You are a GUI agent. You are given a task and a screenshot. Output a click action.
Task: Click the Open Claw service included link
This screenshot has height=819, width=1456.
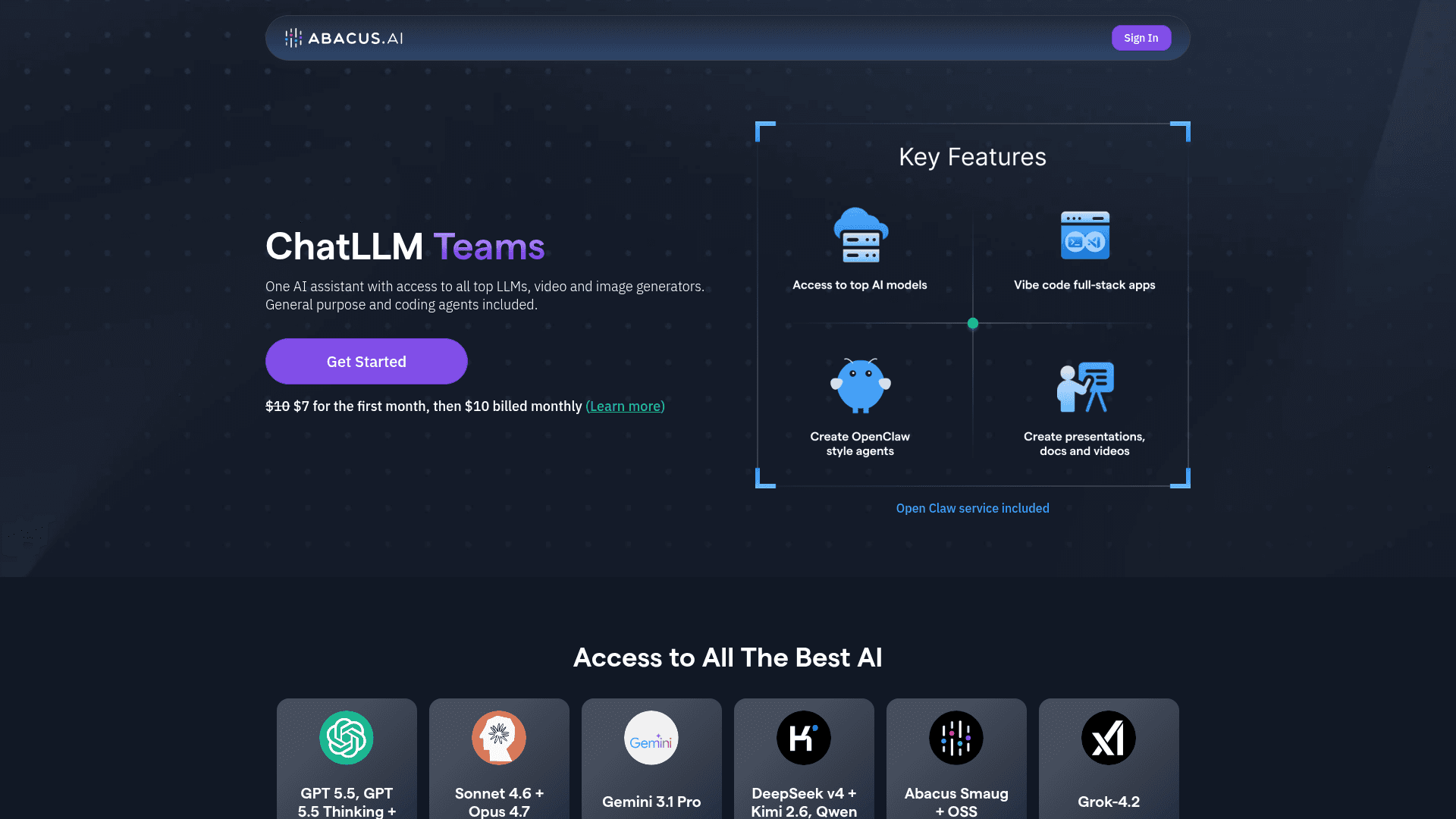972,508
